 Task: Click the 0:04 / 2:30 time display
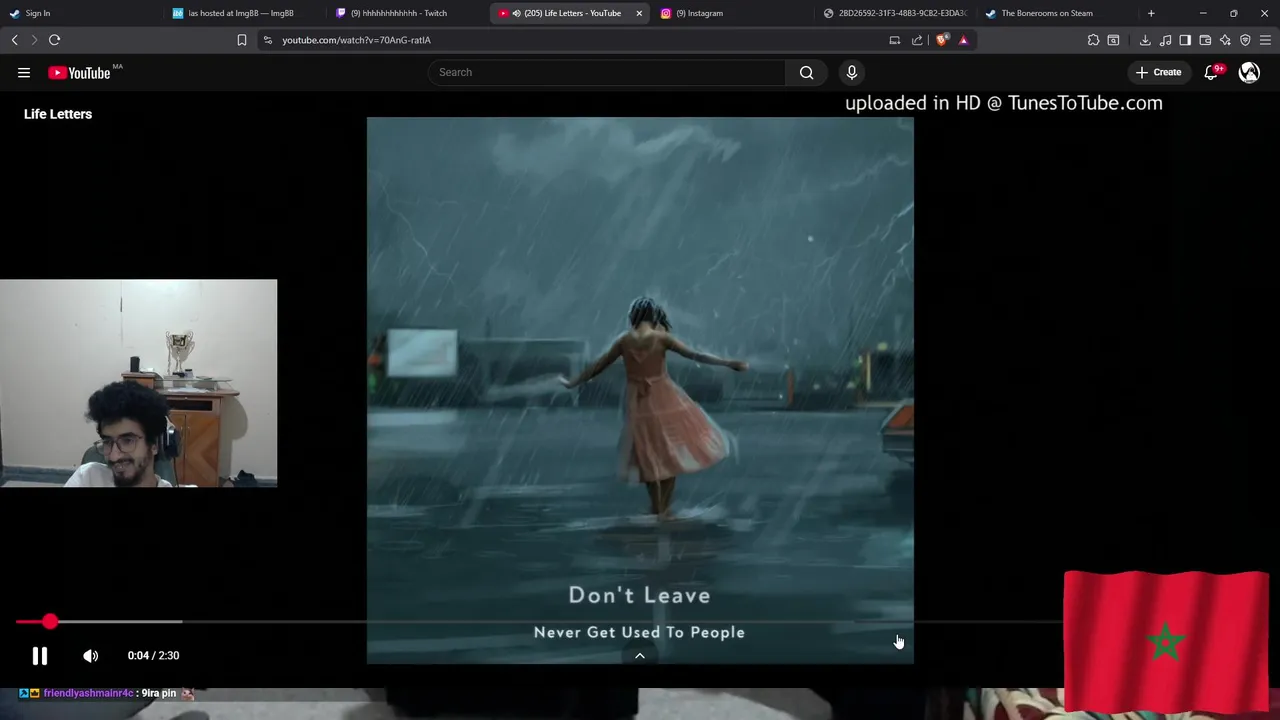pyautogui.click(x=153, y=656)
